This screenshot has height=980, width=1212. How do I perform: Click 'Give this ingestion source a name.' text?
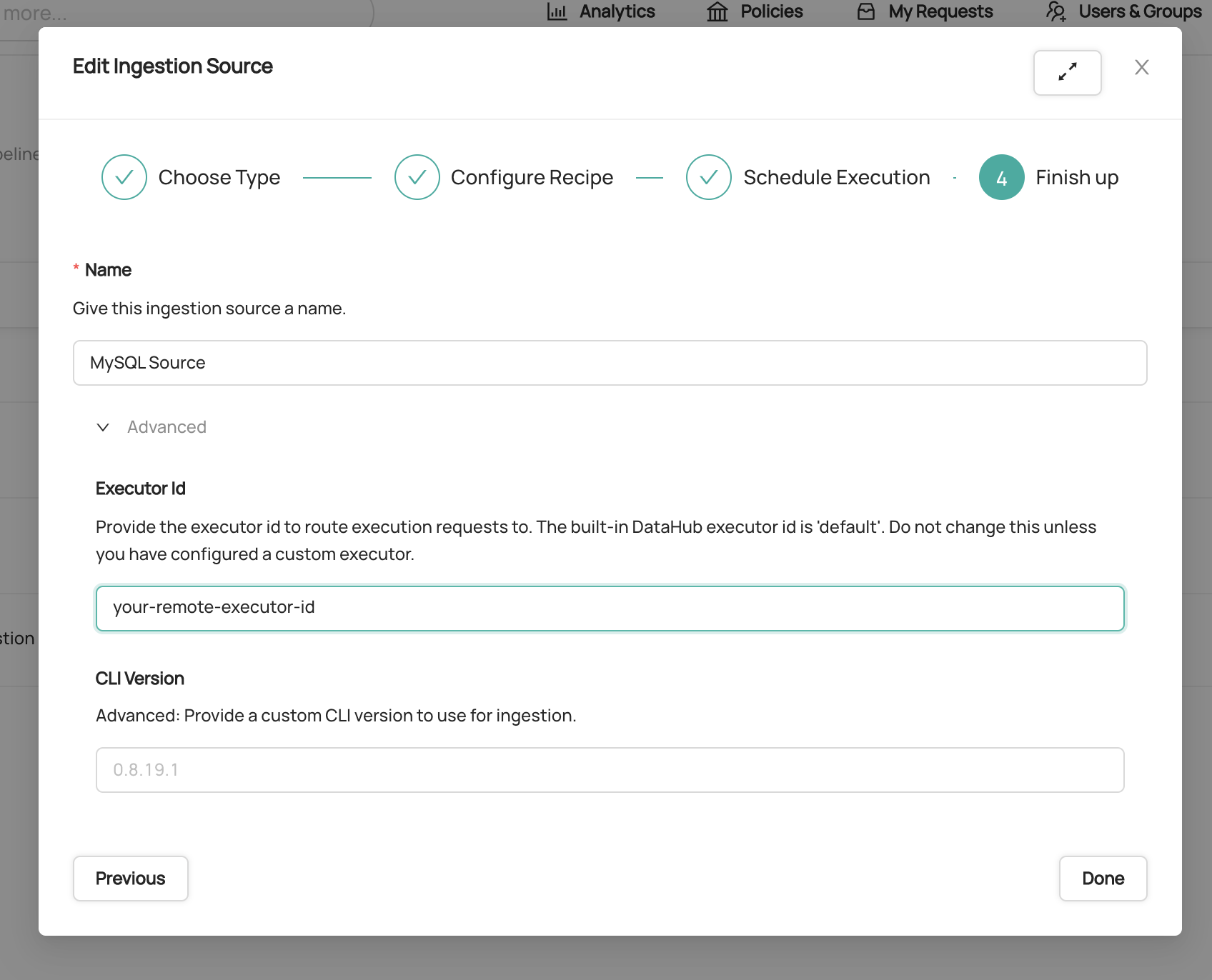(x=209, y=309)
